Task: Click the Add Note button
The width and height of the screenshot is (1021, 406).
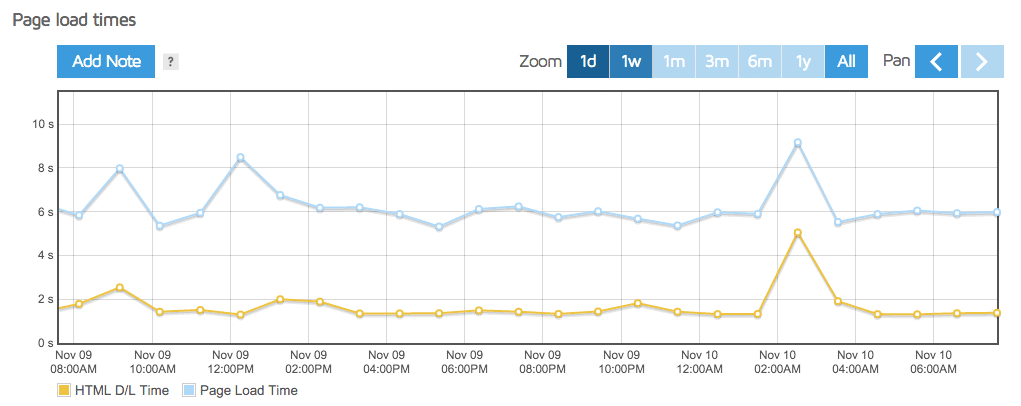Action: (x=106, y=62)
